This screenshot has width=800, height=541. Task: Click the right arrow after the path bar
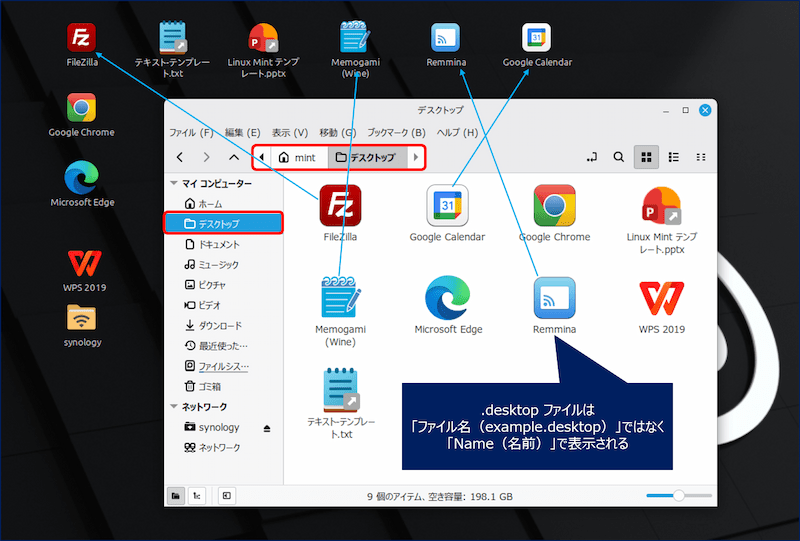[416, 157]
